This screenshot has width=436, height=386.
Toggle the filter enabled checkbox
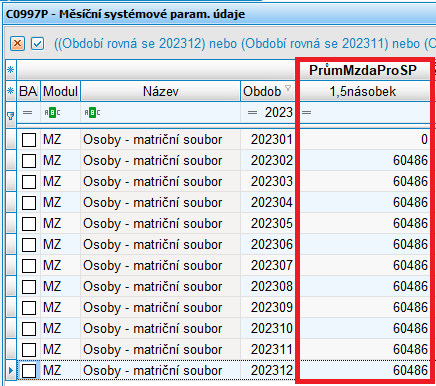[38, 44]
